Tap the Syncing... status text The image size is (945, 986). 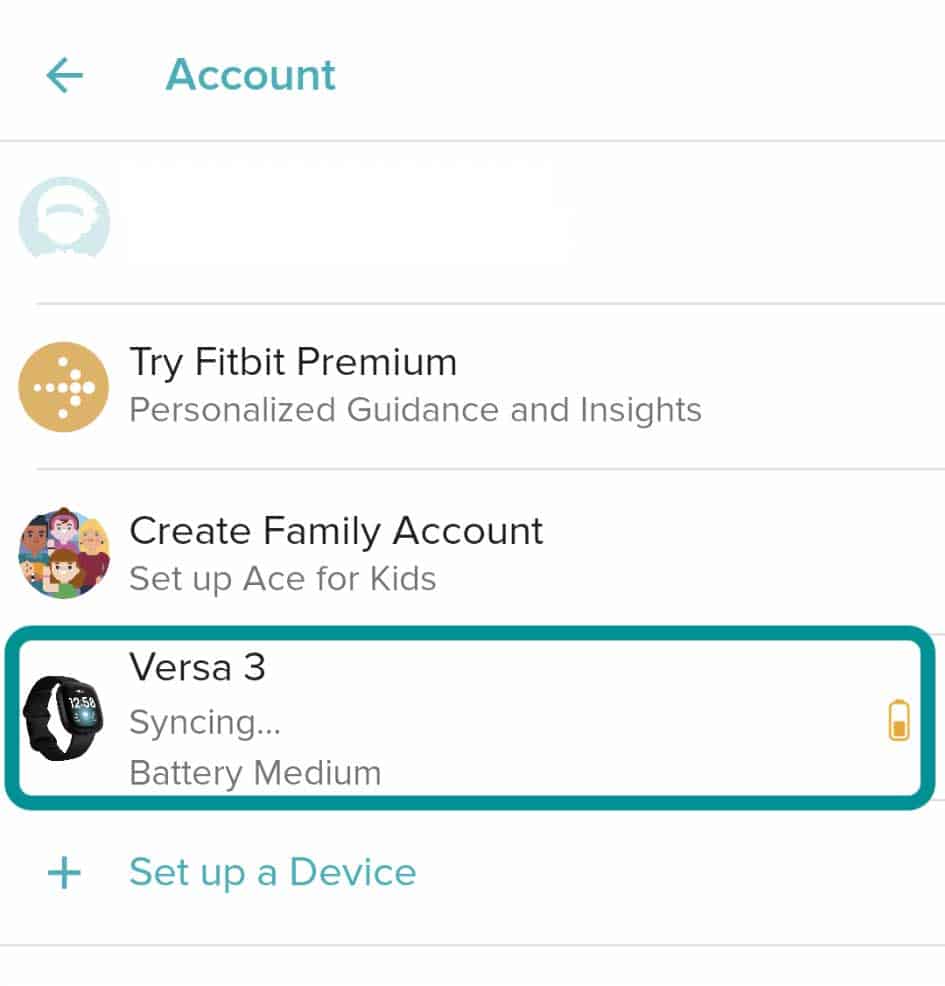point(205,722)
